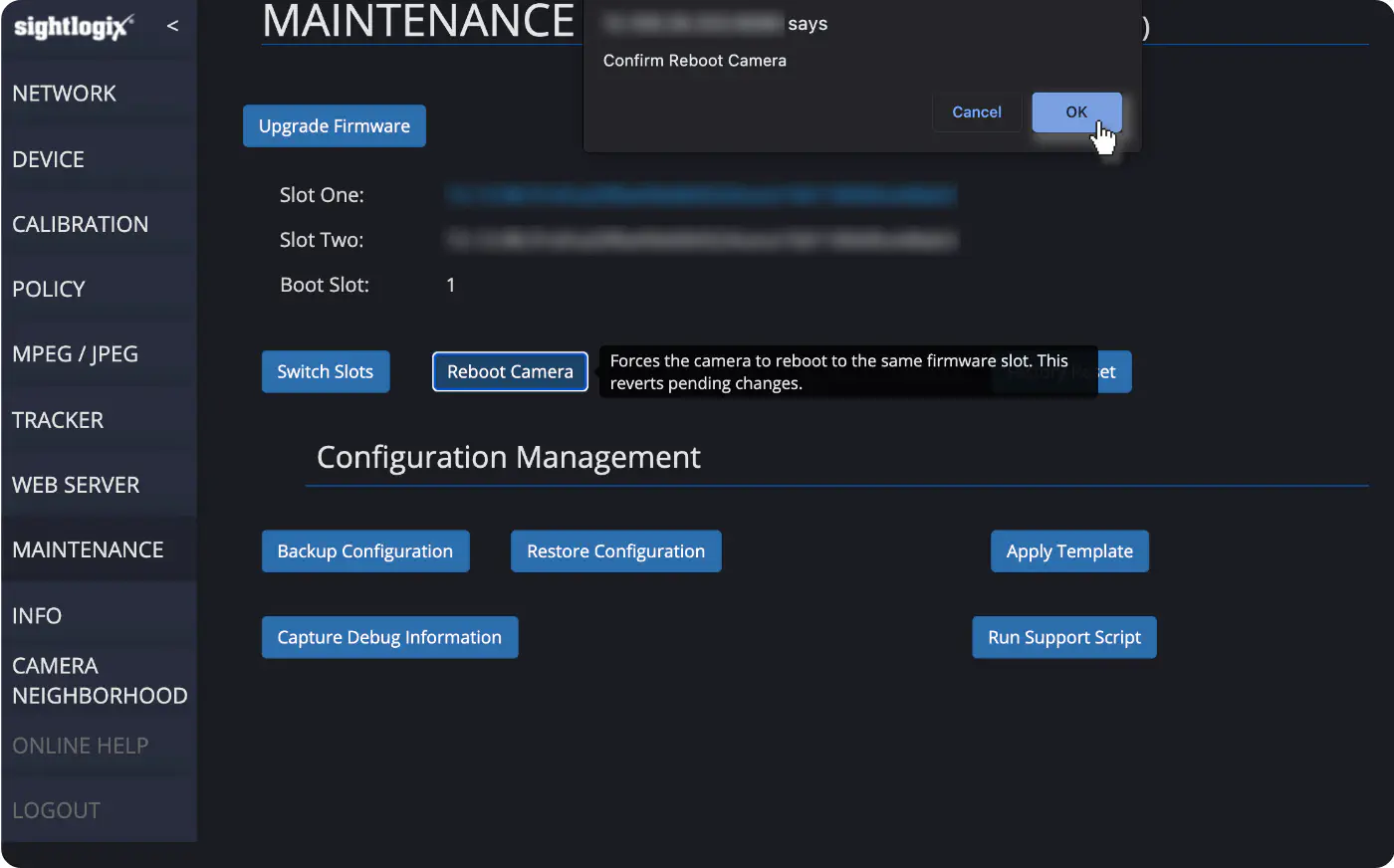
Task: Open MPEG / JPEG settings
Action: click(76, 354)
